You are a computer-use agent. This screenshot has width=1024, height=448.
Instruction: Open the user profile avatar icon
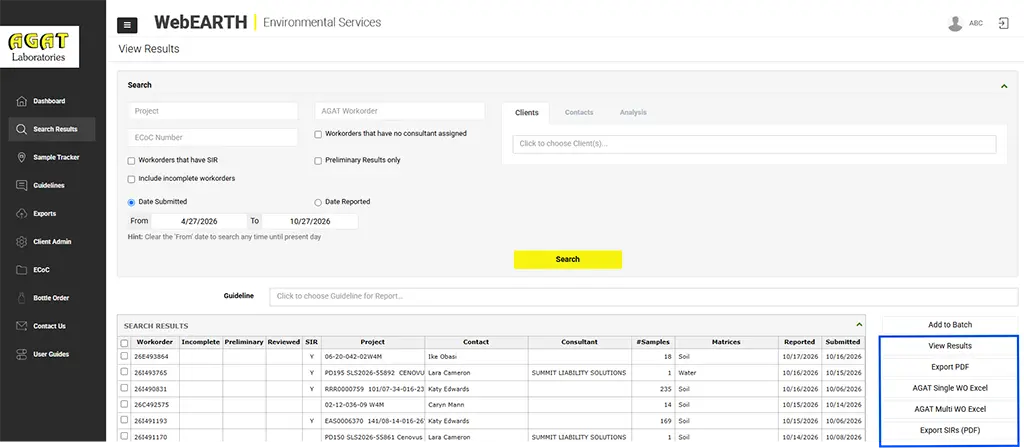point(955,24)
